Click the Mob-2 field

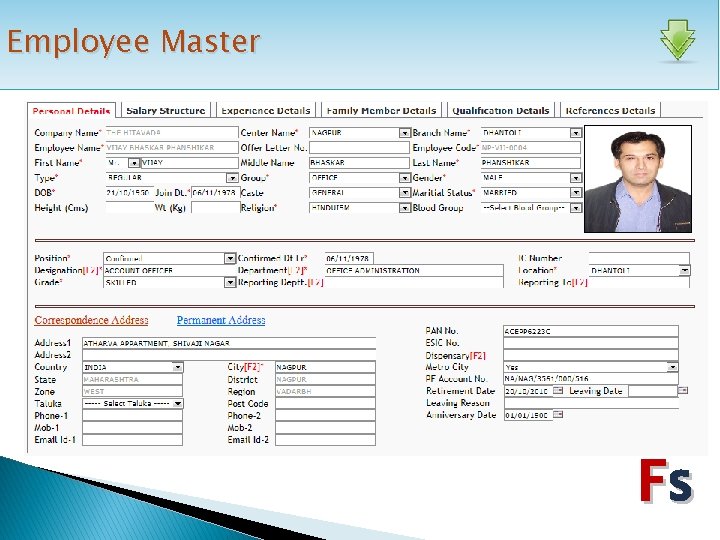click(326, 428)
